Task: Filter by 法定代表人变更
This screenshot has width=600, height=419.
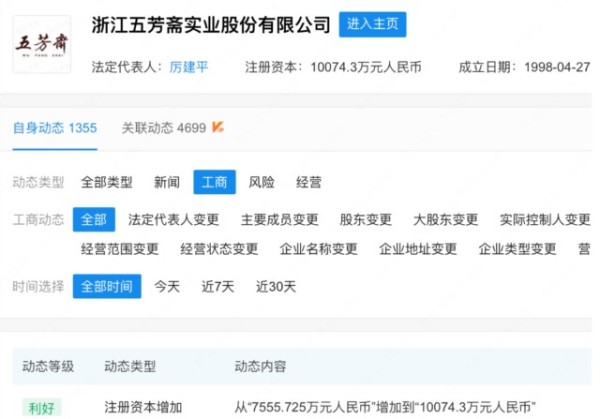Action: 173,220
